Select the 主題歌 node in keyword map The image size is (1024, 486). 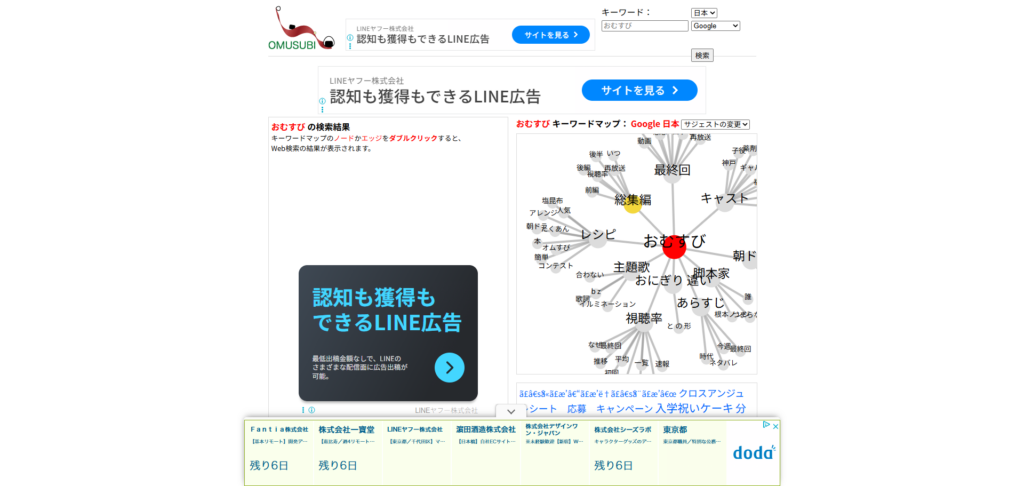tap(632, 267)
